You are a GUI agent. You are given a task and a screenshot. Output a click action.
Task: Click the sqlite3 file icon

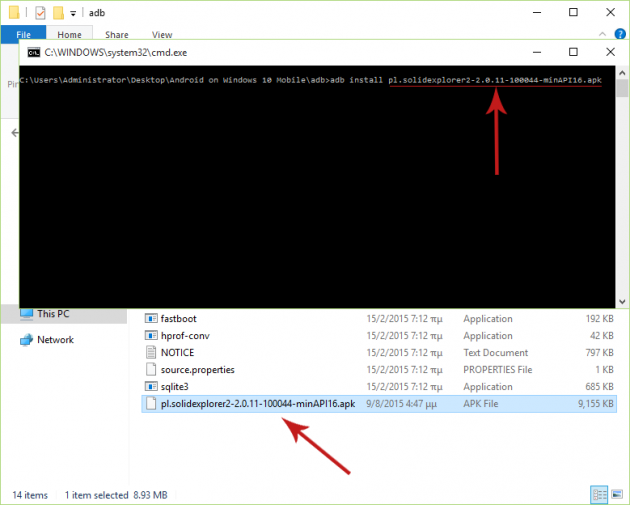pos(151,386)
